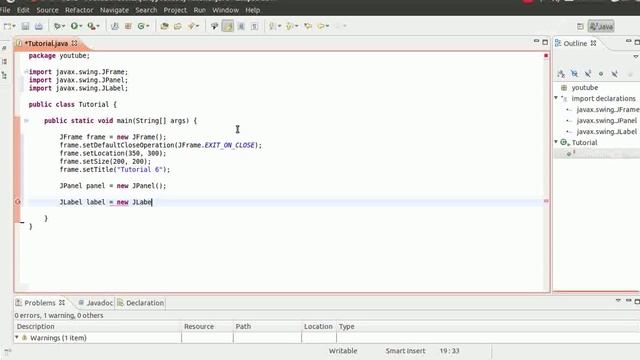Click the New Java Project toolbar icon

pos(115,26)
